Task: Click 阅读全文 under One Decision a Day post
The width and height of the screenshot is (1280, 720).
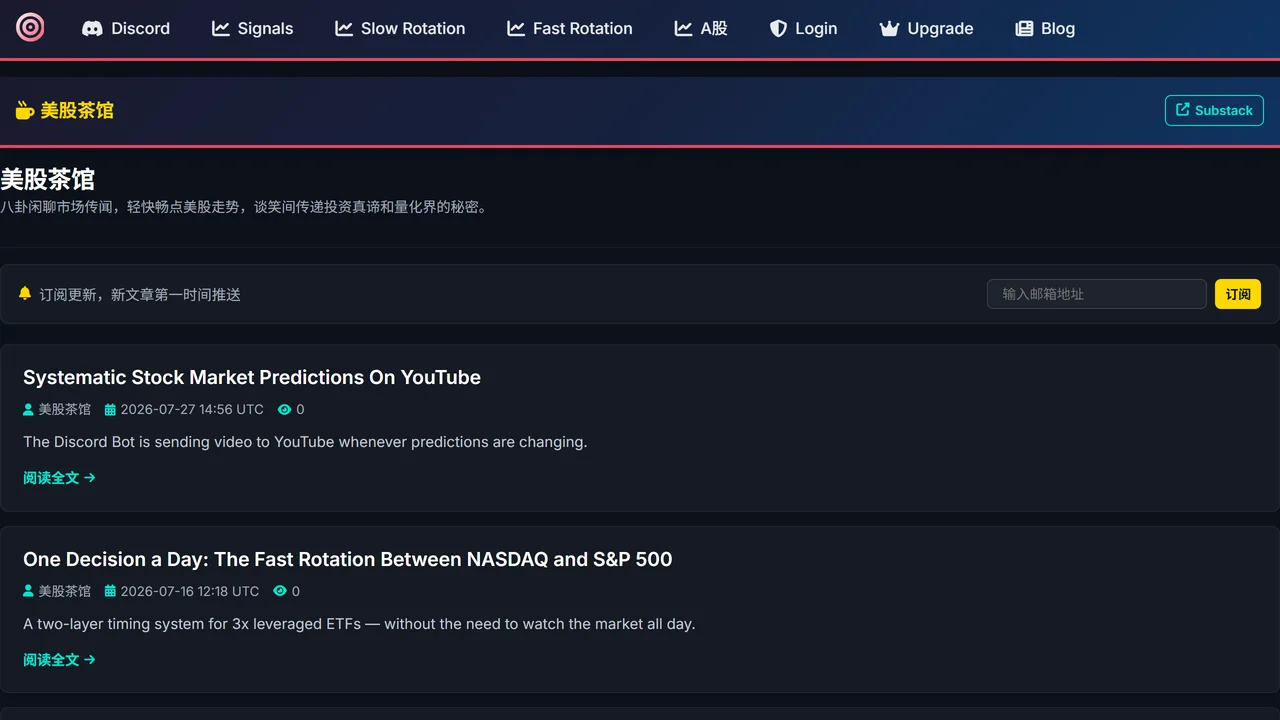Action: pos(59,660)
